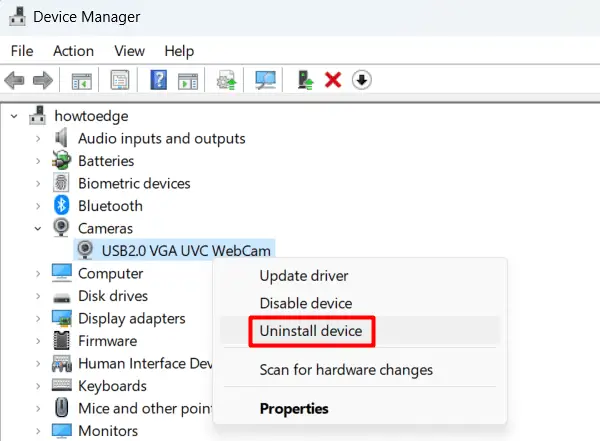Select USB2.0 VGA UVC WebCam label
The height and width of the screenshot is (441, 600).
tap(186, 251)
